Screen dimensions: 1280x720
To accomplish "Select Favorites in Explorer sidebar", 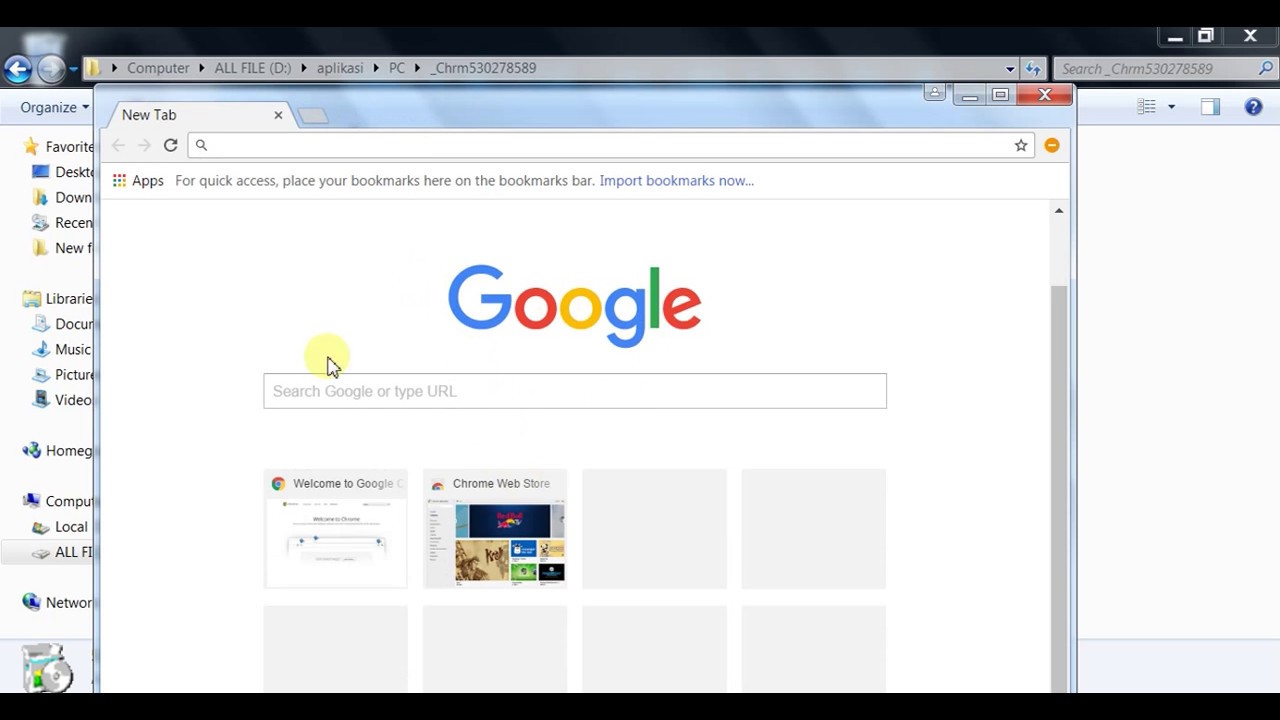I will click(58, 146).
